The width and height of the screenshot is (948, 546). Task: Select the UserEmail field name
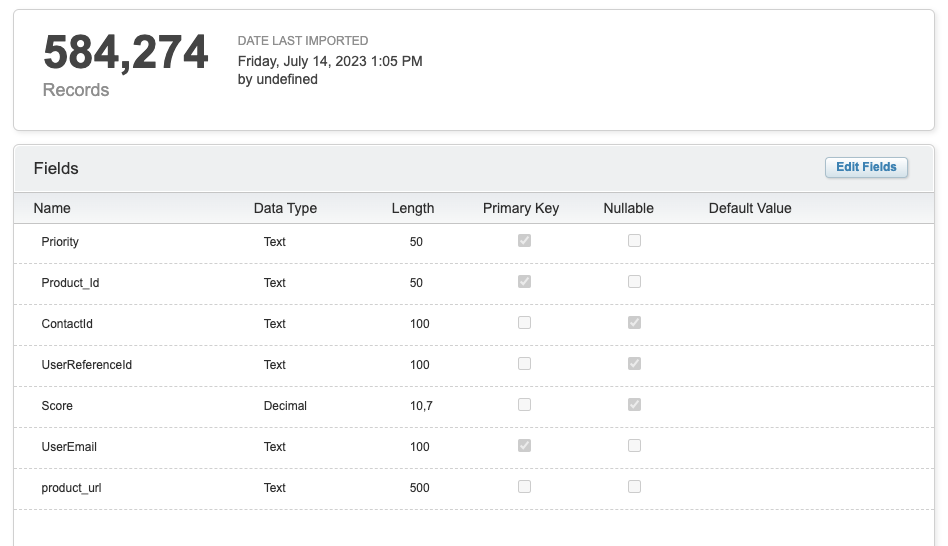pos(69,447)
